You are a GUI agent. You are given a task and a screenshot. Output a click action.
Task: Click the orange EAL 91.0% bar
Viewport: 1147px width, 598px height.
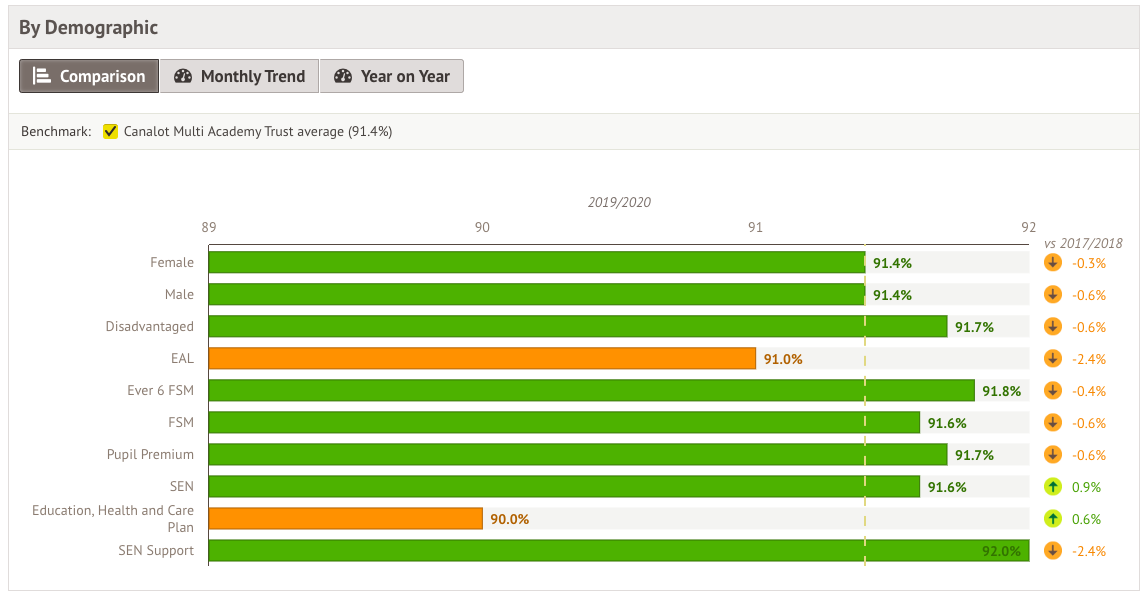tap(482, 359)
